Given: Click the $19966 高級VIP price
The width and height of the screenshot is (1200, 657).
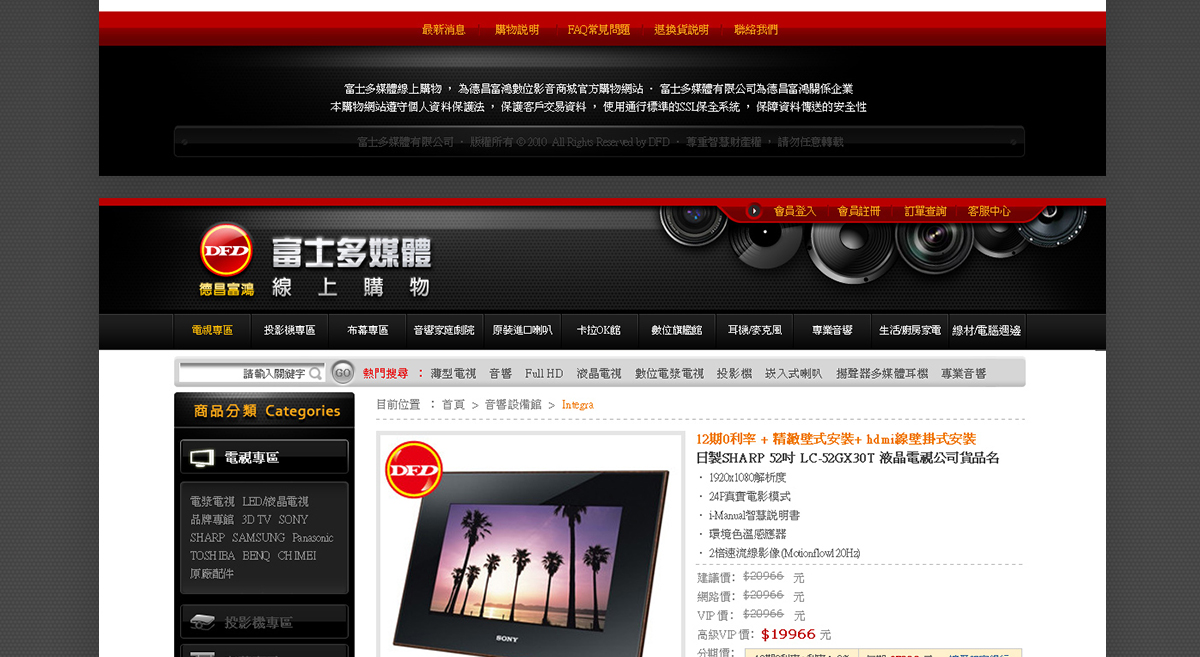Looking at the screenshot, I should click(789, 634).
